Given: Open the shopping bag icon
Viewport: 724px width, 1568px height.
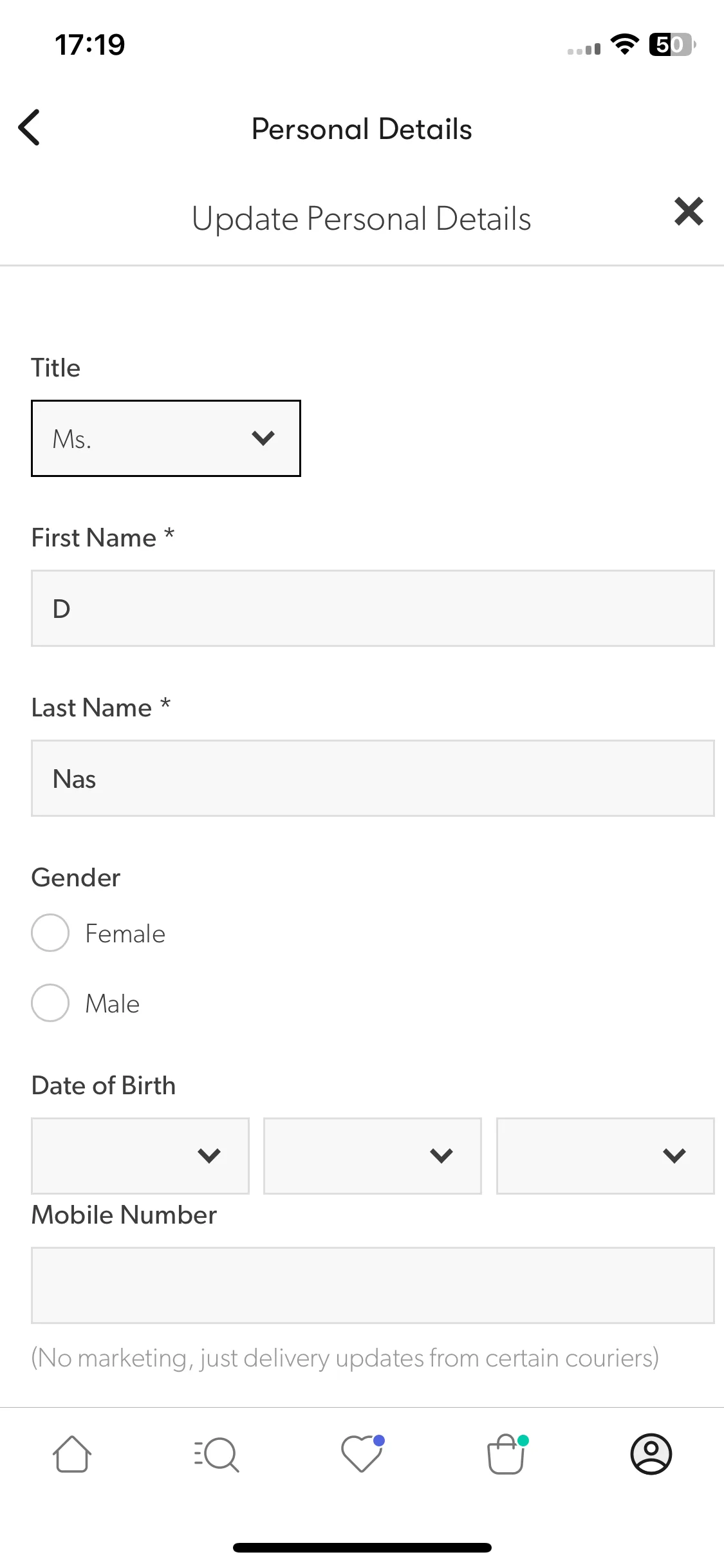Looking at the screenshot, I should (x=507, y=1454).
